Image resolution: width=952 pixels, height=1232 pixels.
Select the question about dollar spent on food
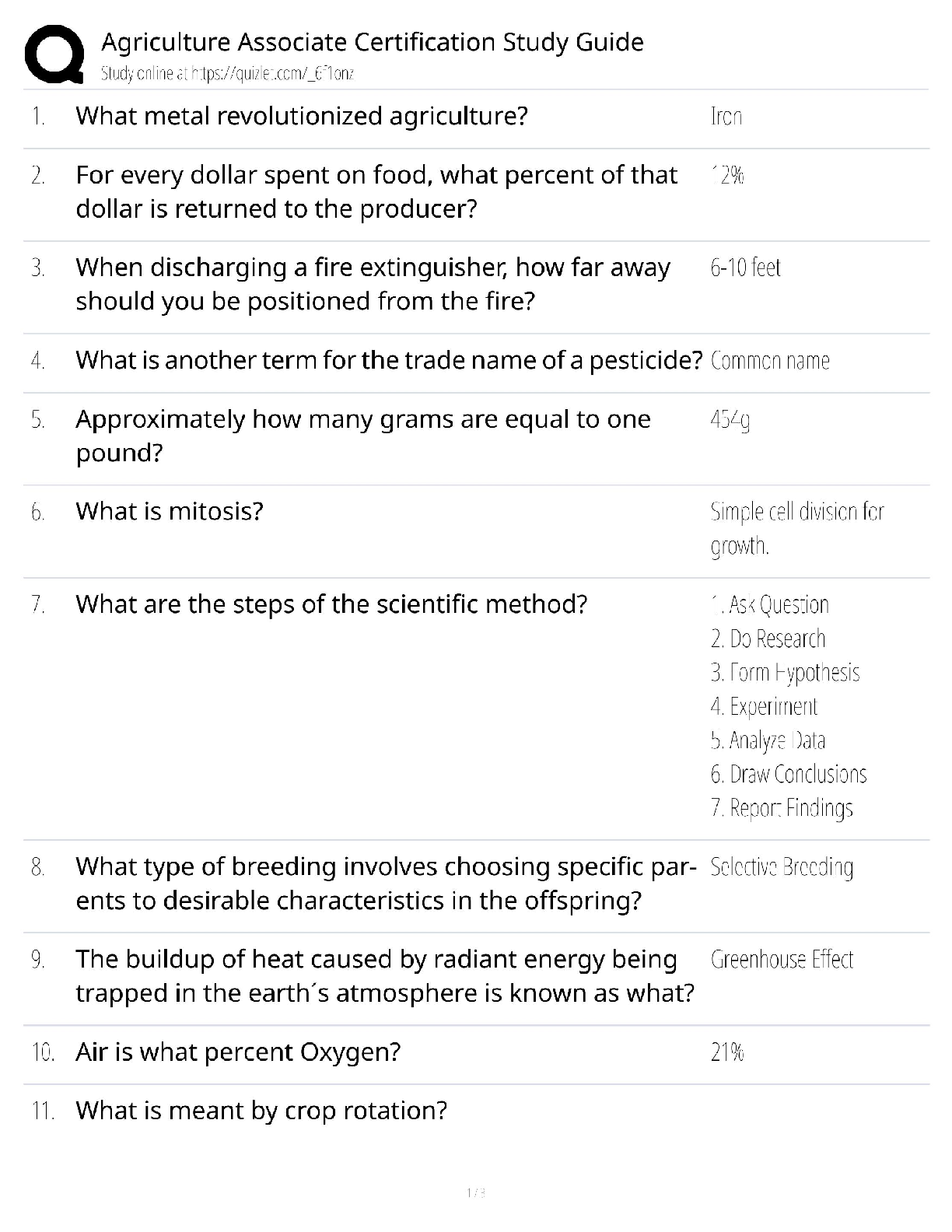click(376, 191)
